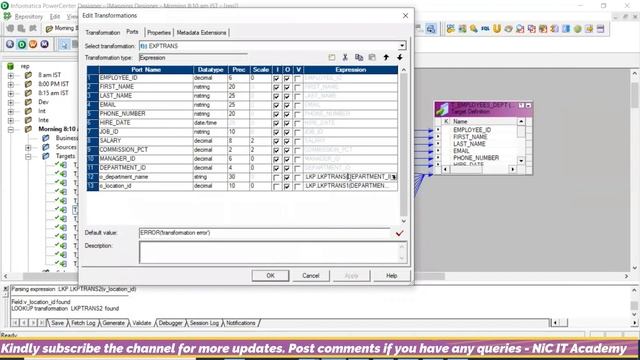This screenshot has height=360, width=640.
Task: Open the Repository menu
Action: (x=29, y=16)
